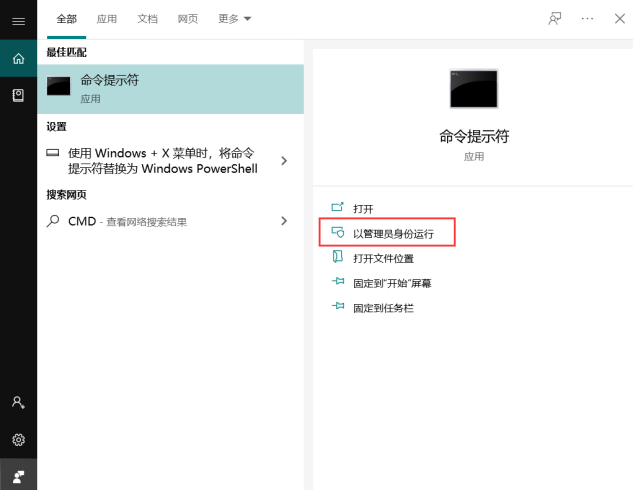Click the keyboard icon beside Windows + X setting
Viewport: 633px width, 491px height.
tap(52, 153)
